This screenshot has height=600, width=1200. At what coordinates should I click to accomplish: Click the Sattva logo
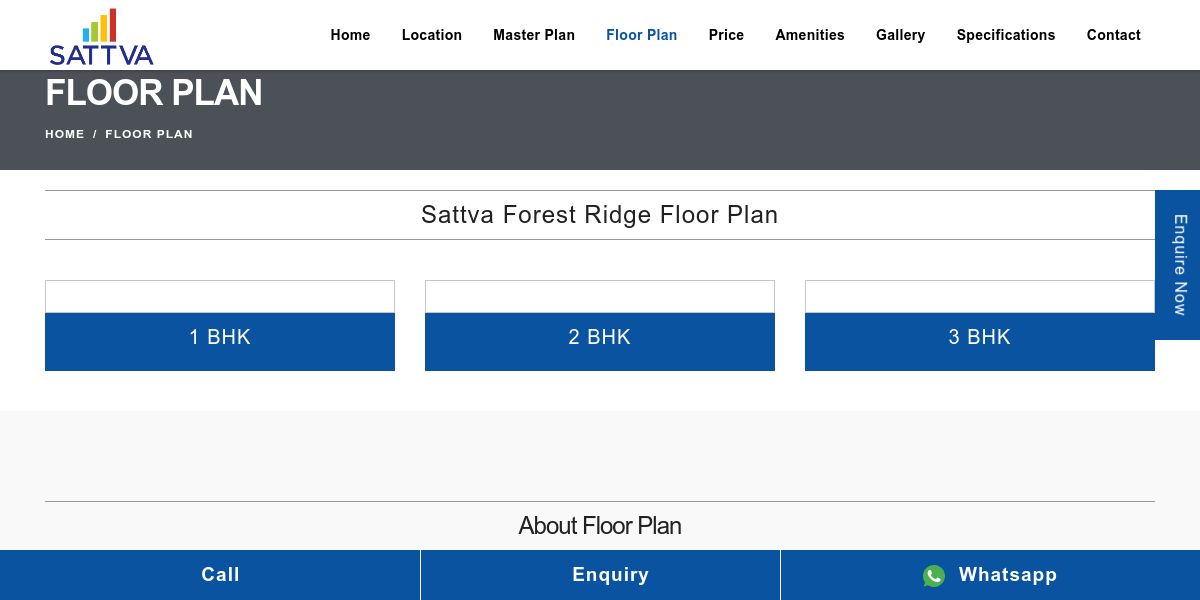coord(101,37)
